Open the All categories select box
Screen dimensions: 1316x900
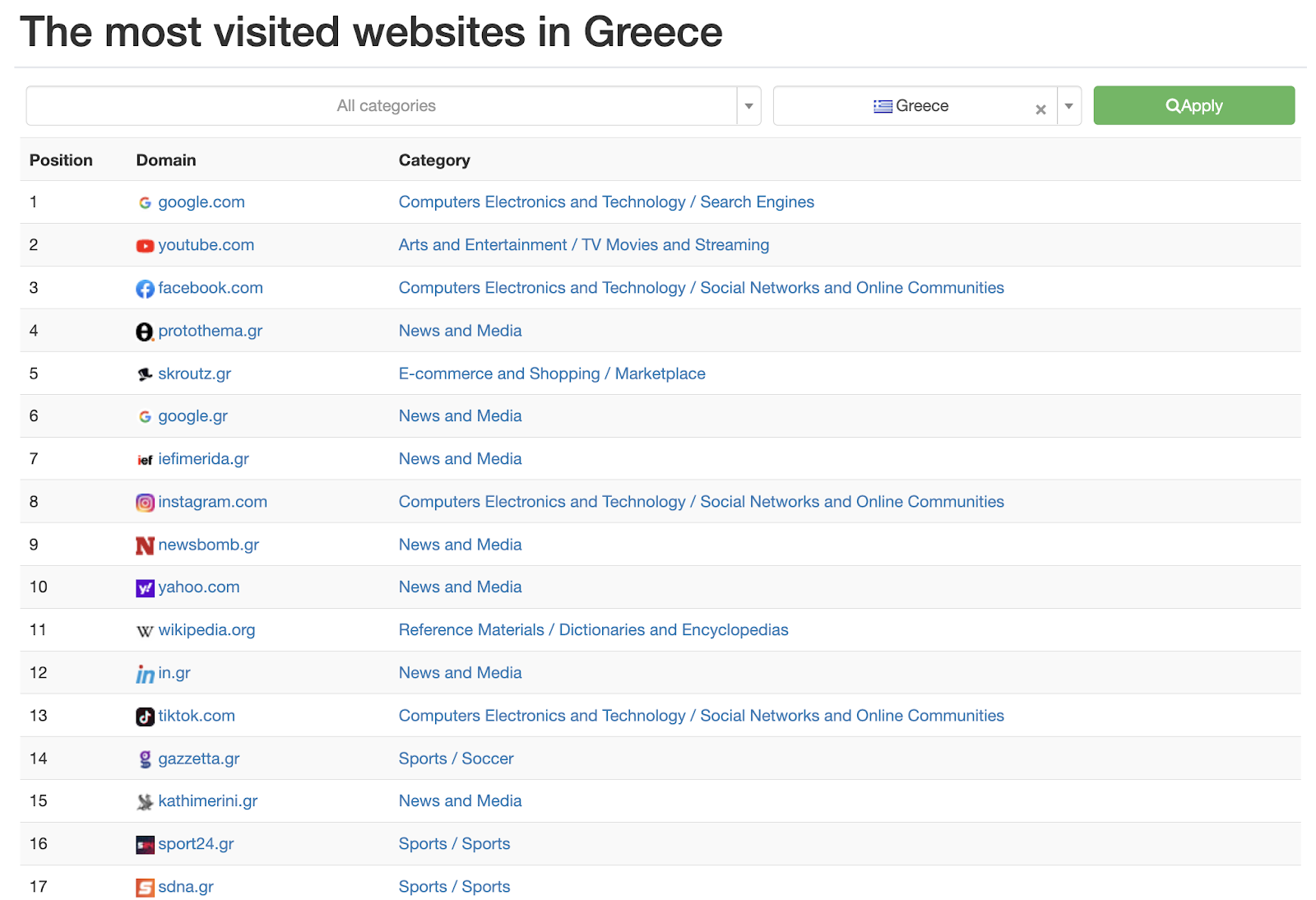pos(393,106)
